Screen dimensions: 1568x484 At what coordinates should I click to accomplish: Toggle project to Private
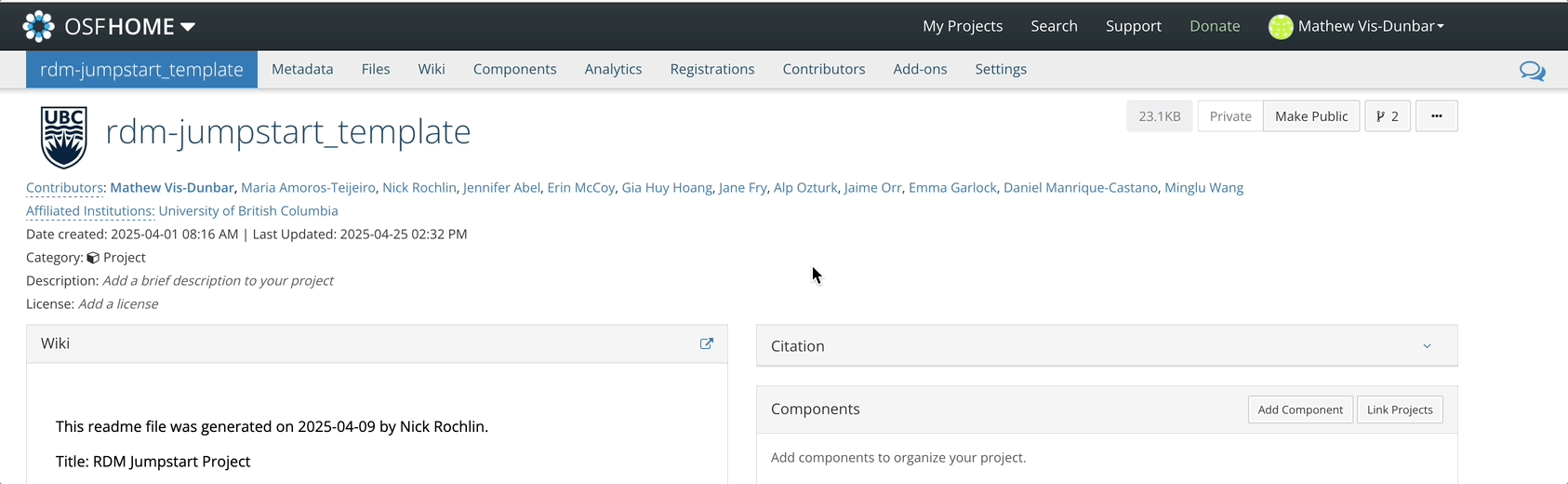(1229, 116)
